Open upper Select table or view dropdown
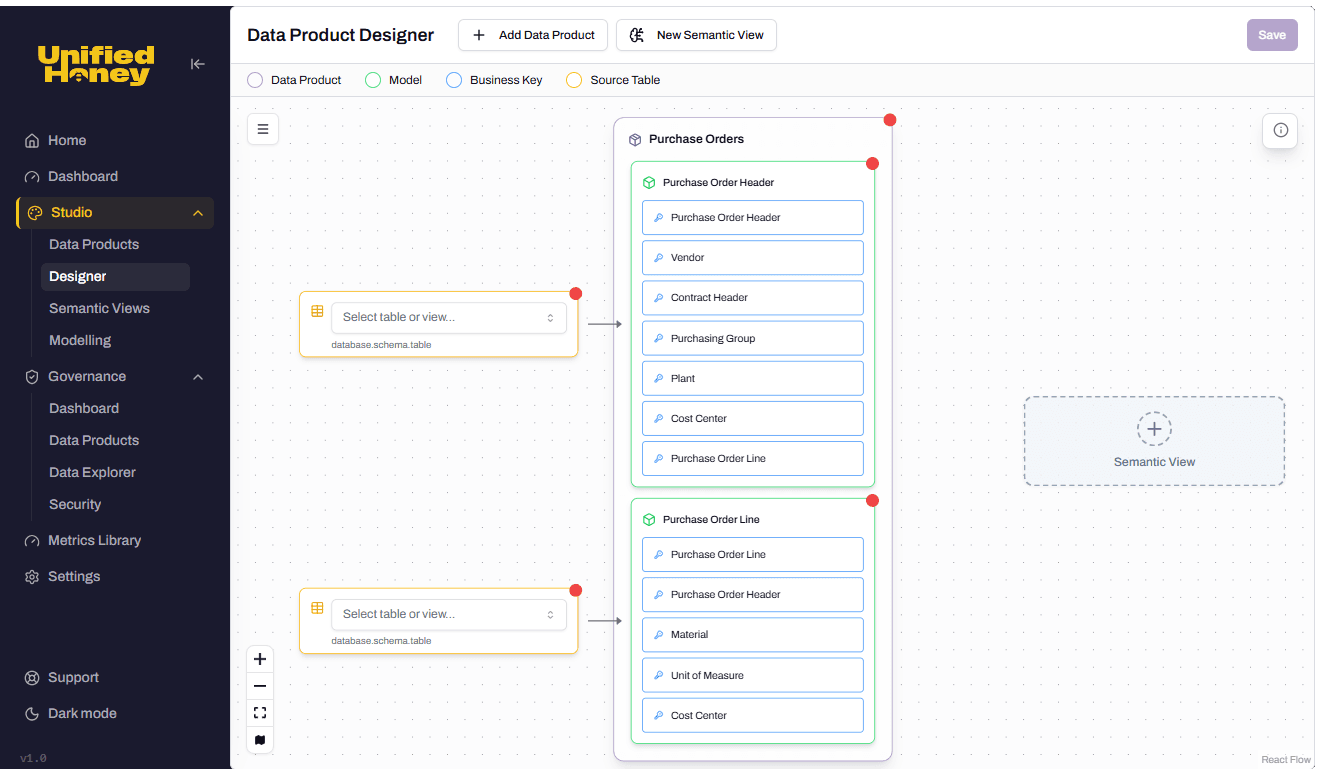 point(449,317)
